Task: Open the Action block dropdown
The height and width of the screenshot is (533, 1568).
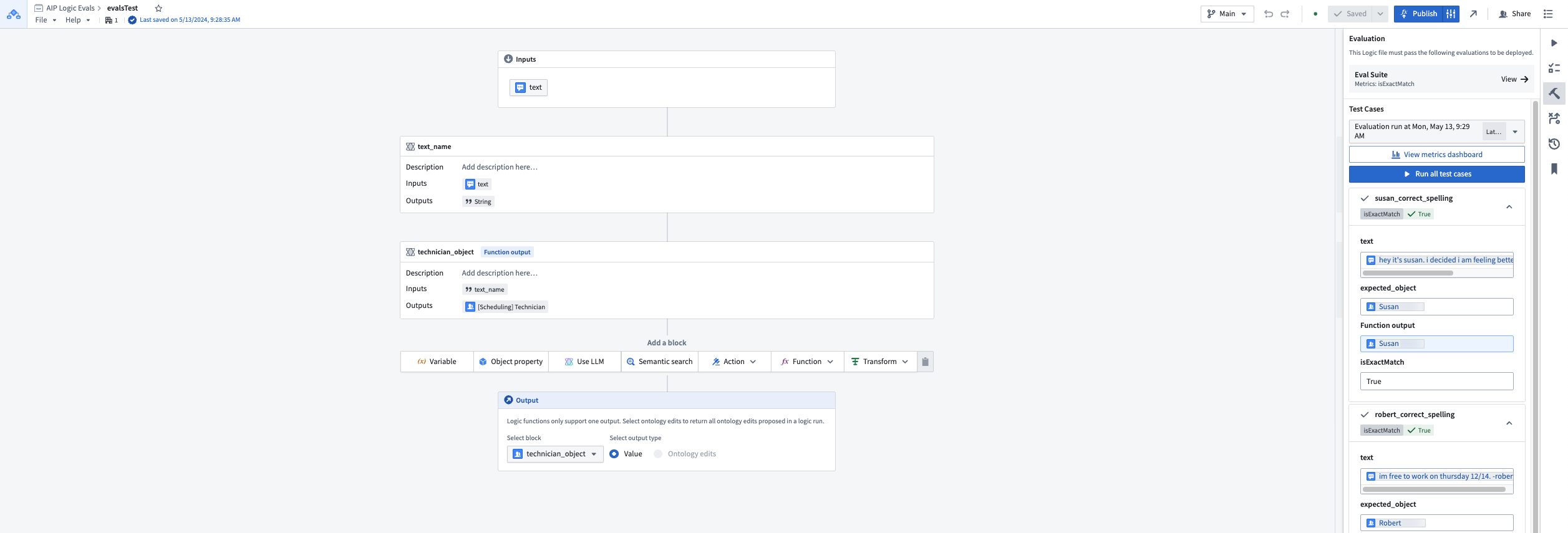Action: tap(734, 362)
